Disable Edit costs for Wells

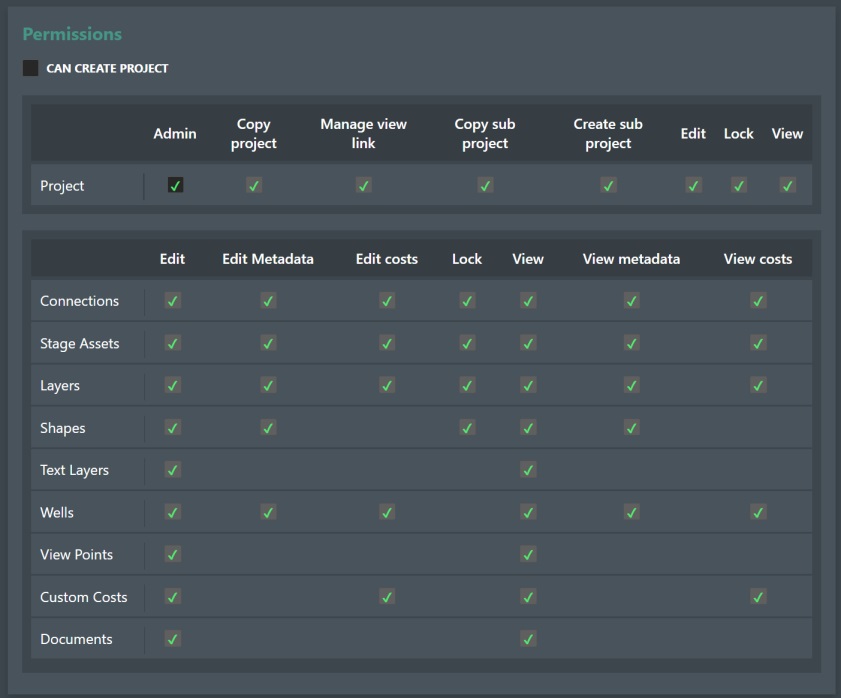coord(387,512)
